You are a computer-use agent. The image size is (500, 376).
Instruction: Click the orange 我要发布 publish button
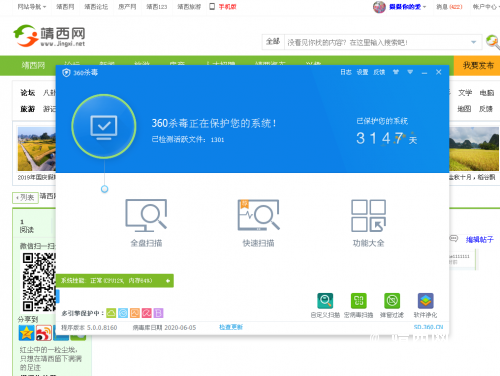(x=478, y=65)
